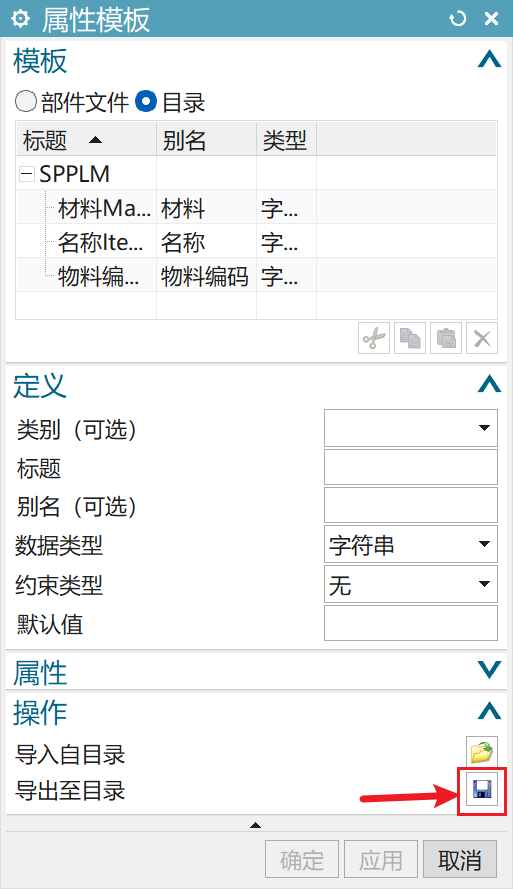The image size is (513, 889).
Task: Click the delete X icon below the table
Action: (x=482, y=338)
